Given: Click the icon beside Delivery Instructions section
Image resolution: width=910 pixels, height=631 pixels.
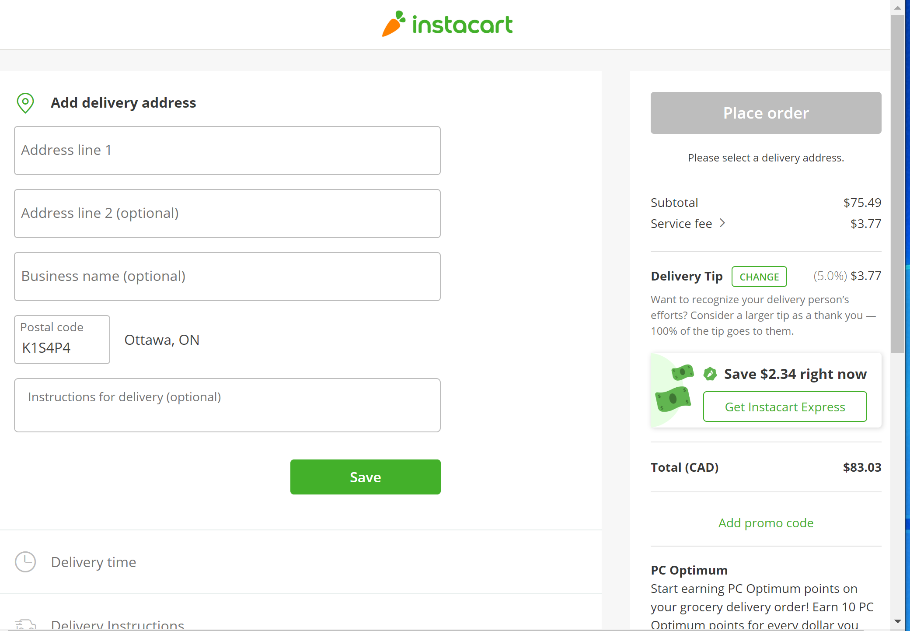Looking at the screenshot, I should click(26, 625).
